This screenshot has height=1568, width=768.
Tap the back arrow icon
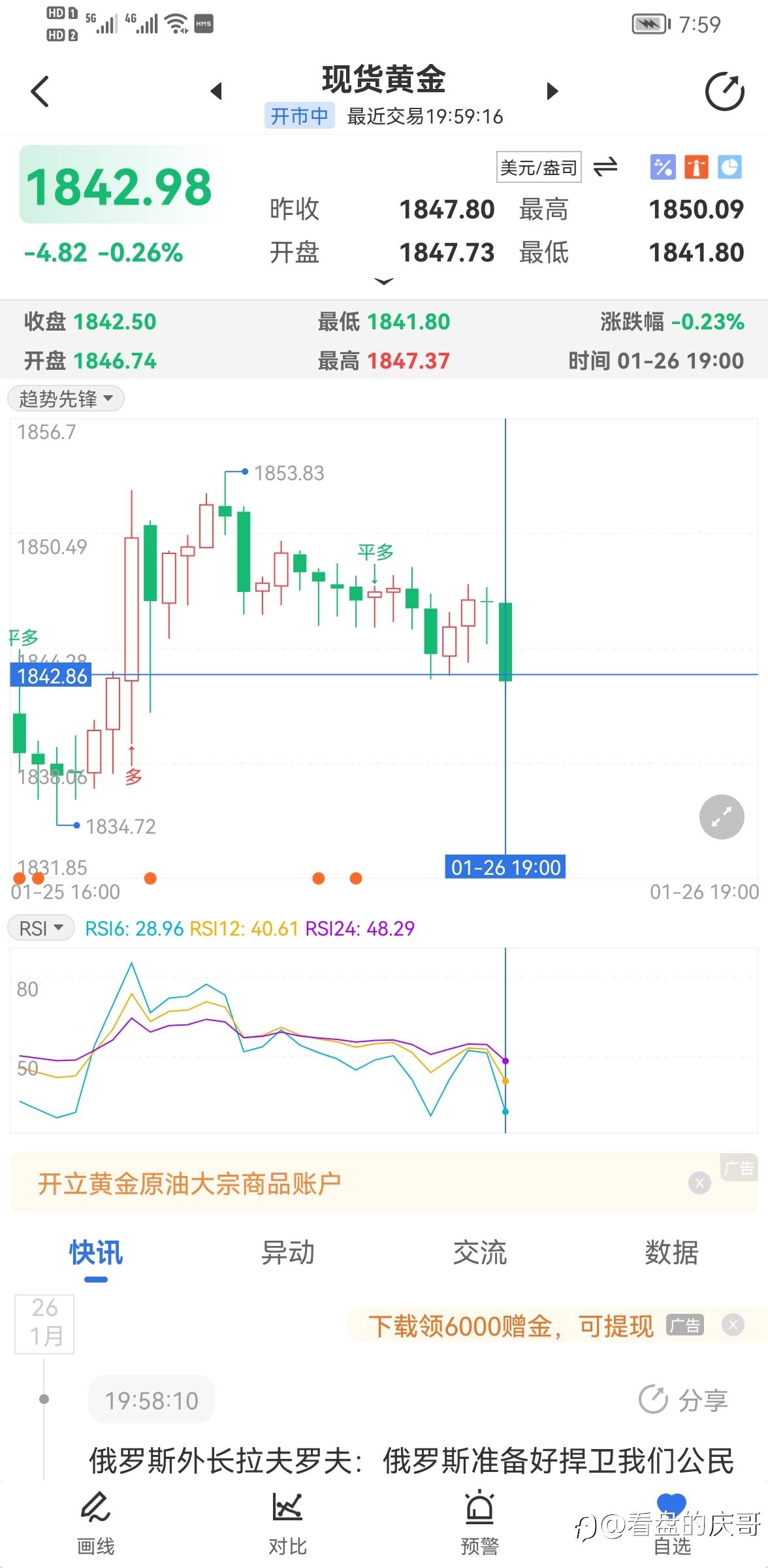40,91
